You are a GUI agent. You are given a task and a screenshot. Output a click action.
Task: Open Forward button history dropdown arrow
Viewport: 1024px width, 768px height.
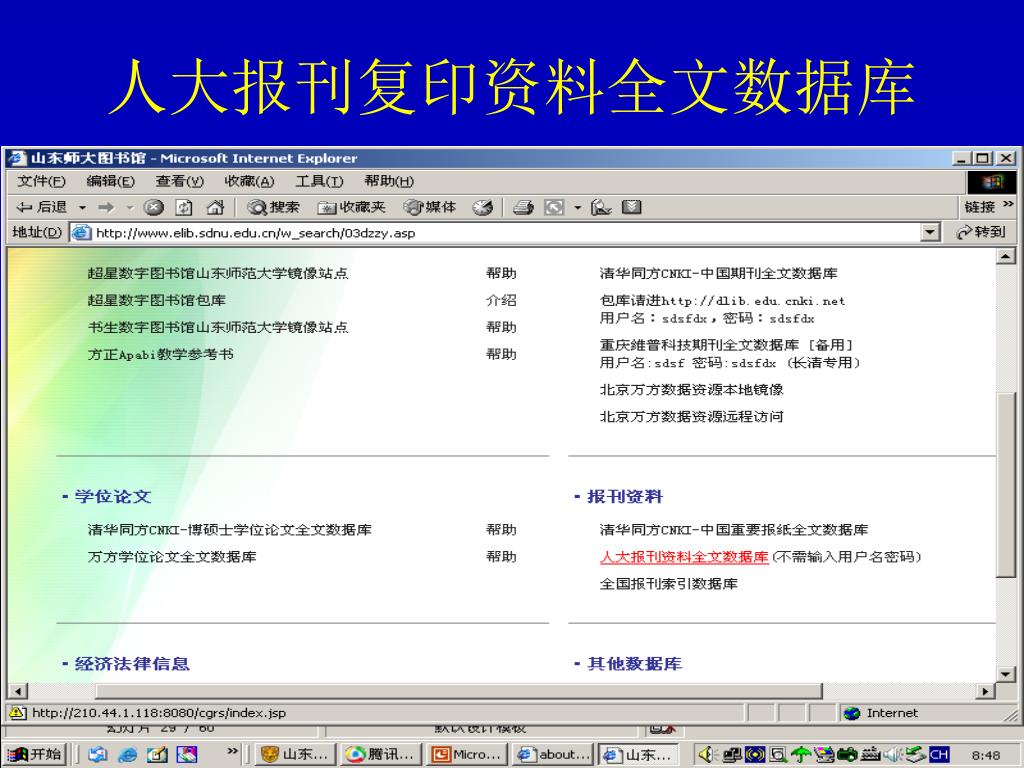pos(129,208)
